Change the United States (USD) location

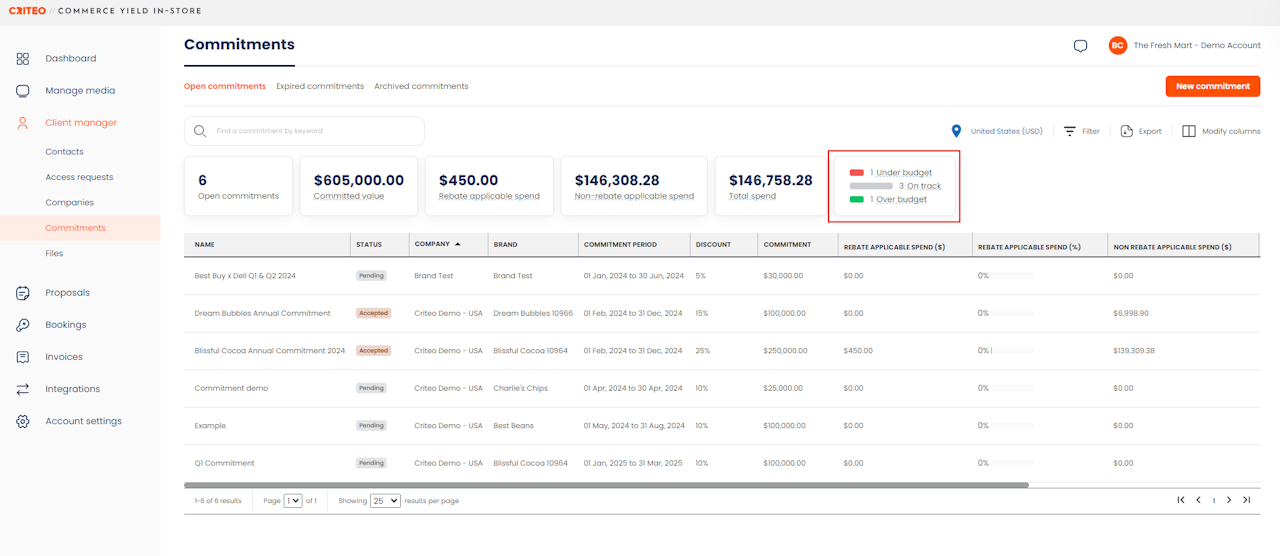997,131
